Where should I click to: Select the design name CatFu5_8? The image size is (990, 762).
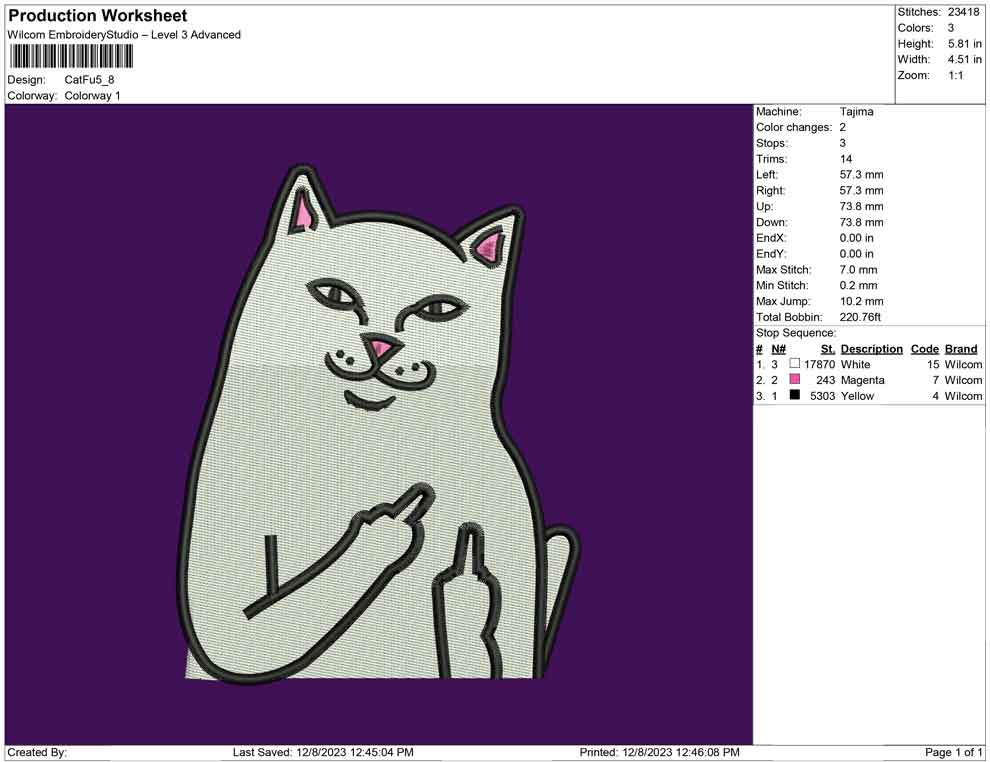click(90, 80)
